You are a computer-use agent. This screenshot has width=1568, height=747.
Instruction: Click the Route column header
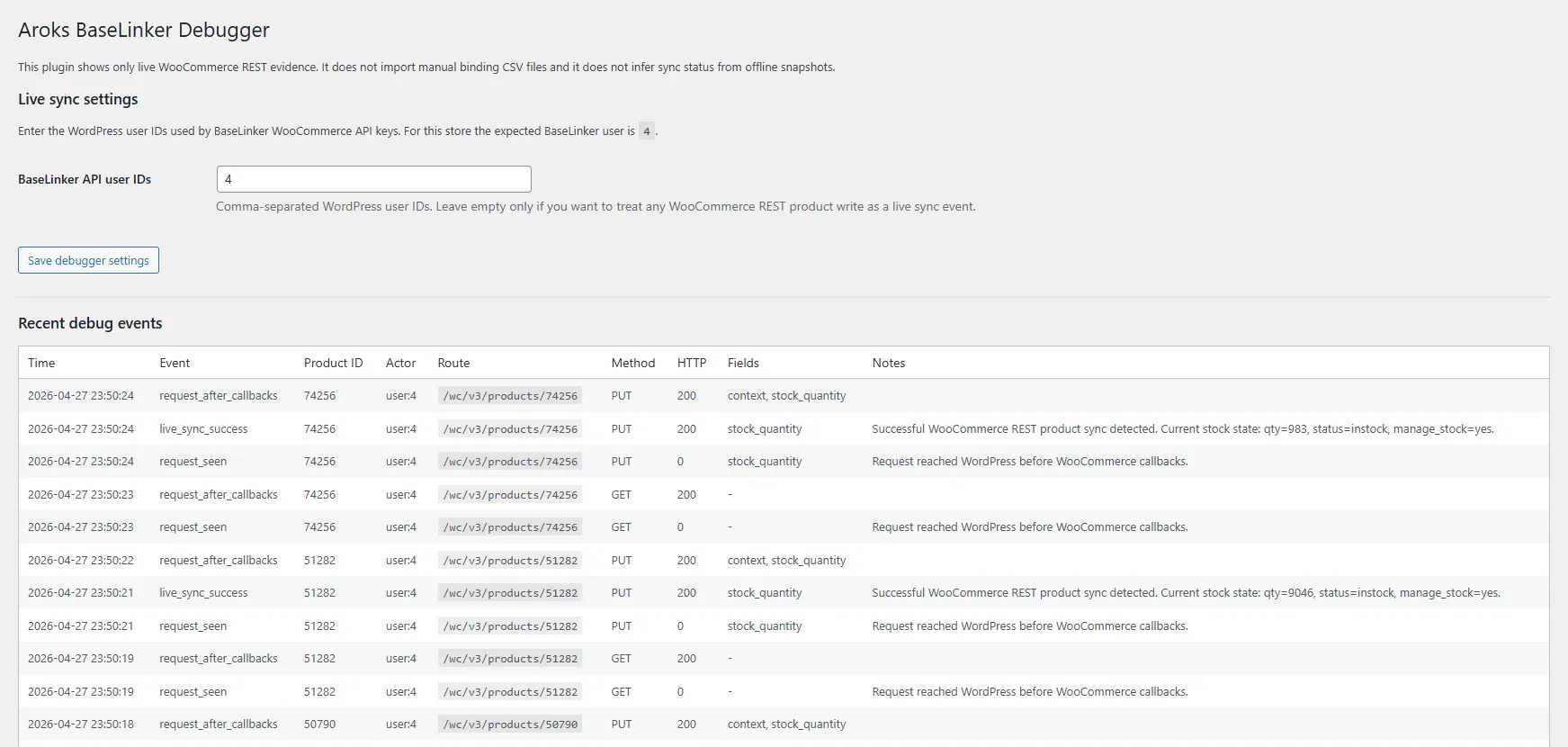coord(453,363)
